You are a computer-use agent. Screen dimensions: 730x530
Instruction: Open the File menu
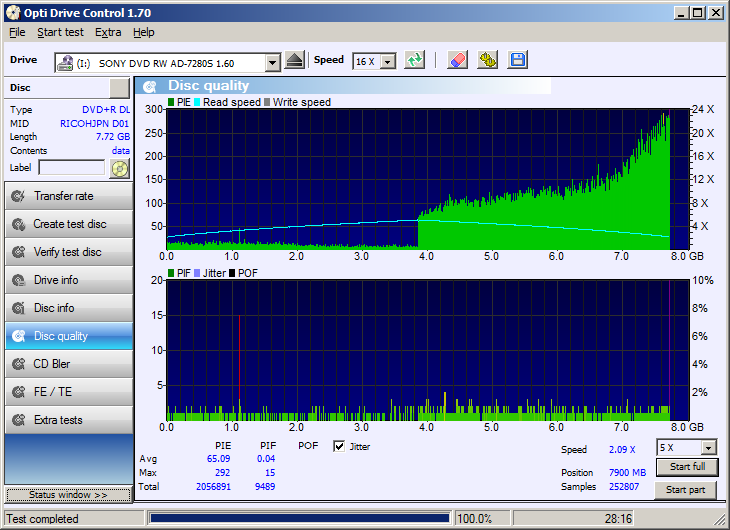[17, 32]
